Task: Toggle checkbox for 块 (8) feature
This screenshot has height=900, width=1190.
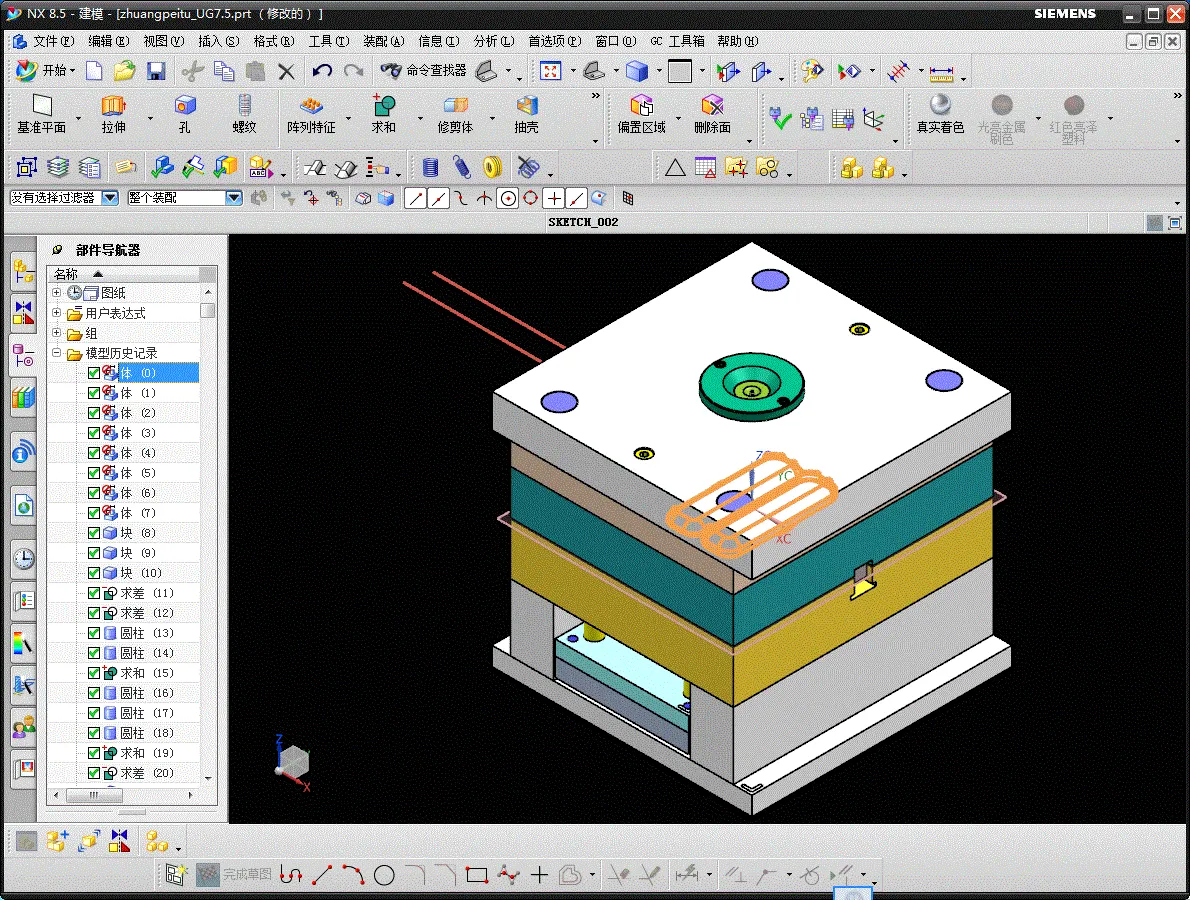Action: point(94,533)
